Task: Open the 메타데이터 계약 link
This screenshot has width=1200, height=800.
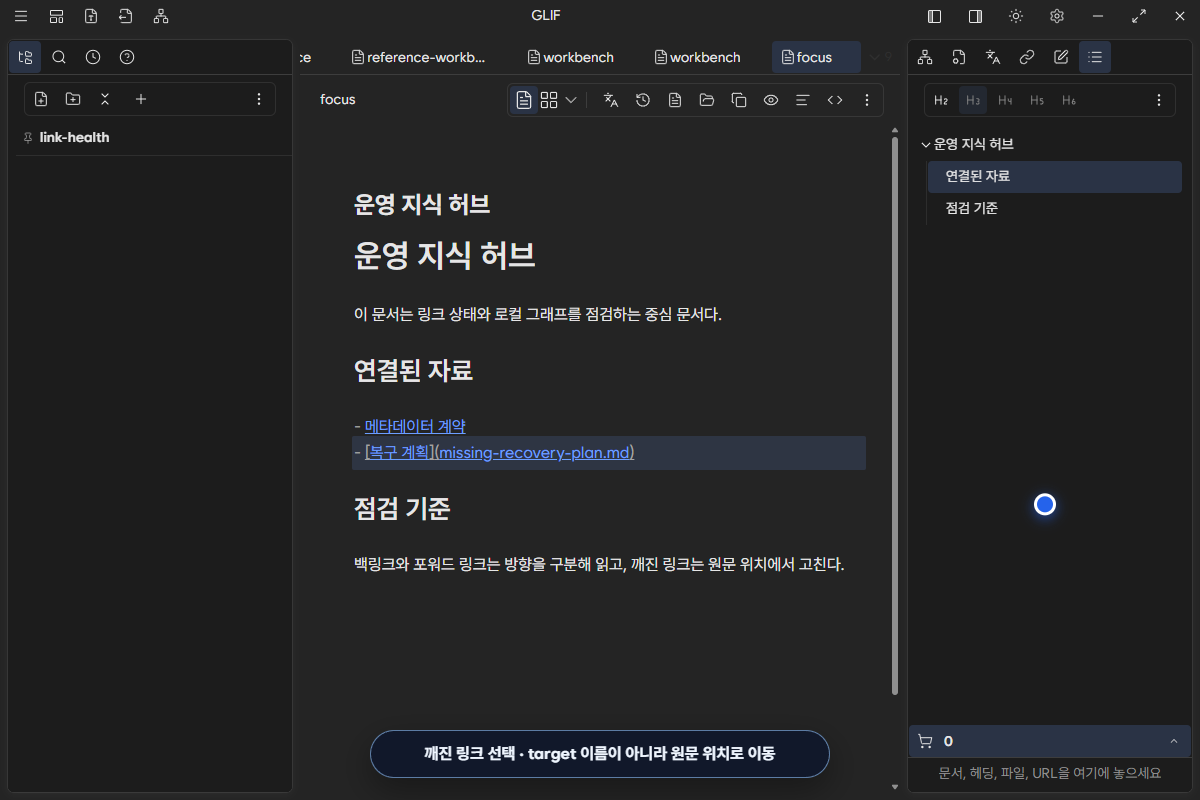Action: pos(415,426)
